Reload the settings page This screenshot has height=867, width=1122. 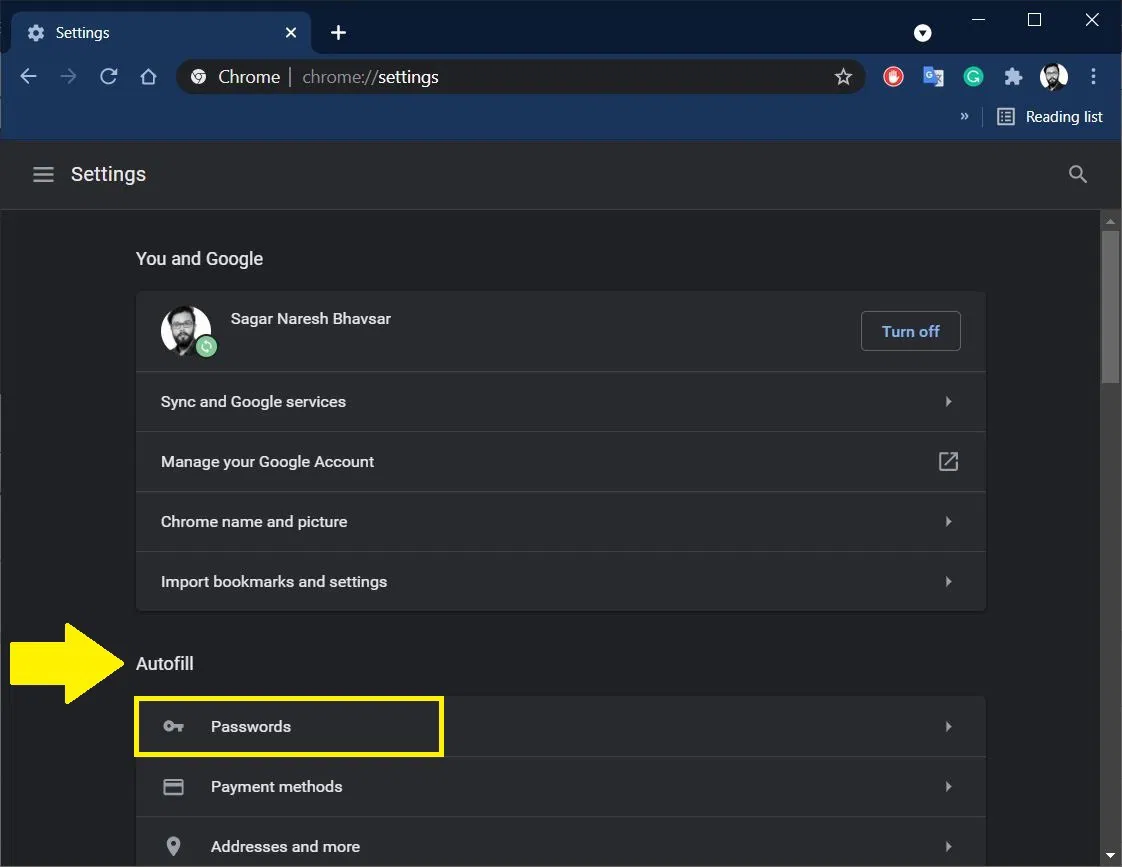coord(108,76)
